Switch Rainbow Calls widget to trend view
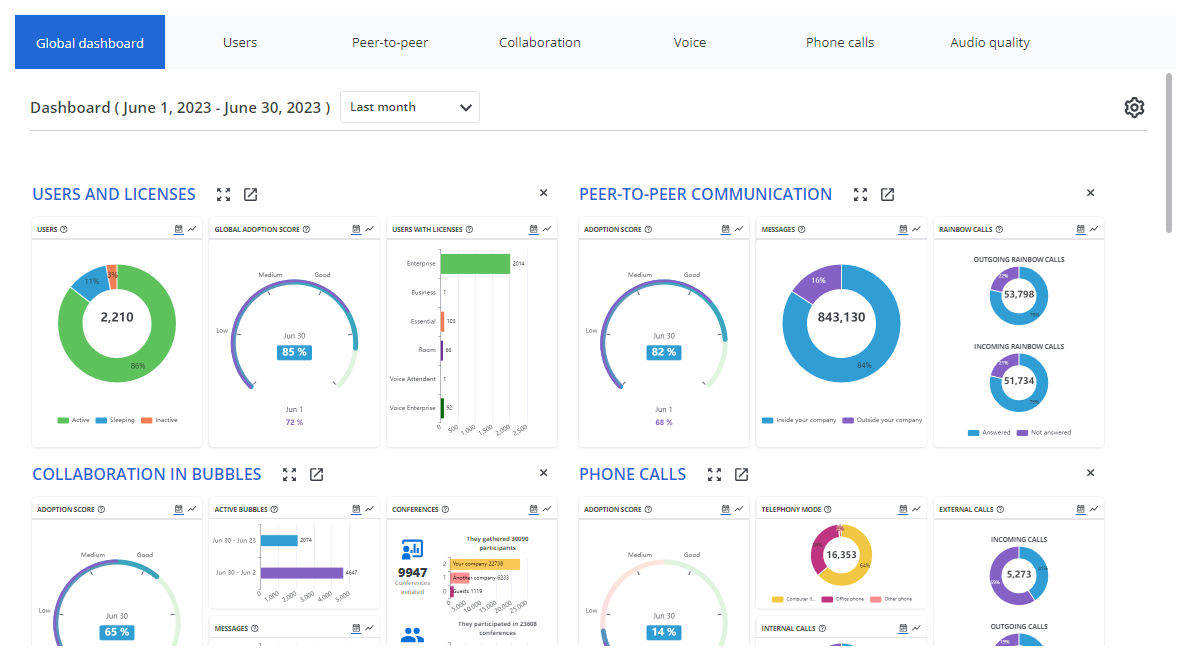 (x=1094, y=229)
